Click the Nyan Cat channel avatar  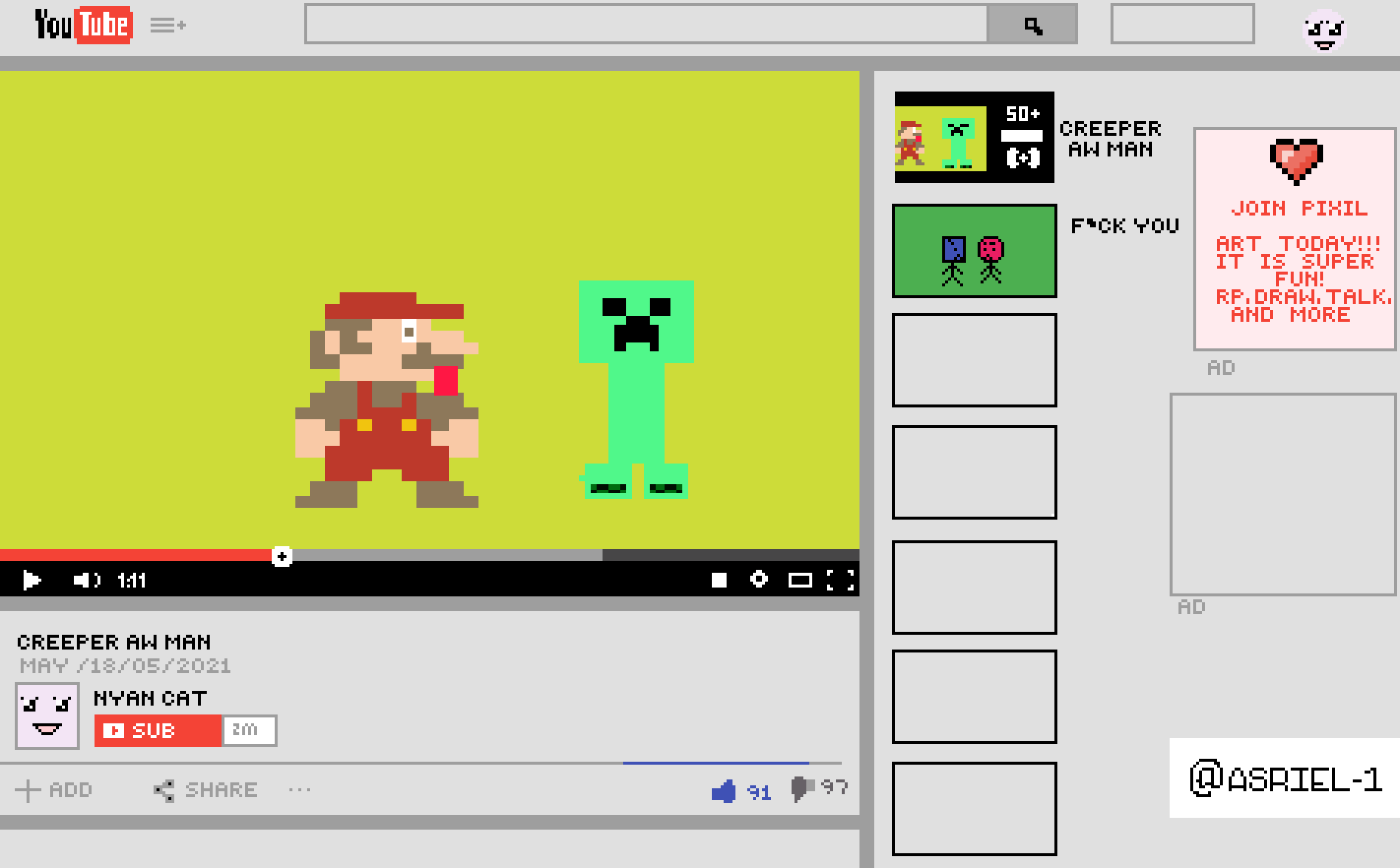tap(47, 716)
